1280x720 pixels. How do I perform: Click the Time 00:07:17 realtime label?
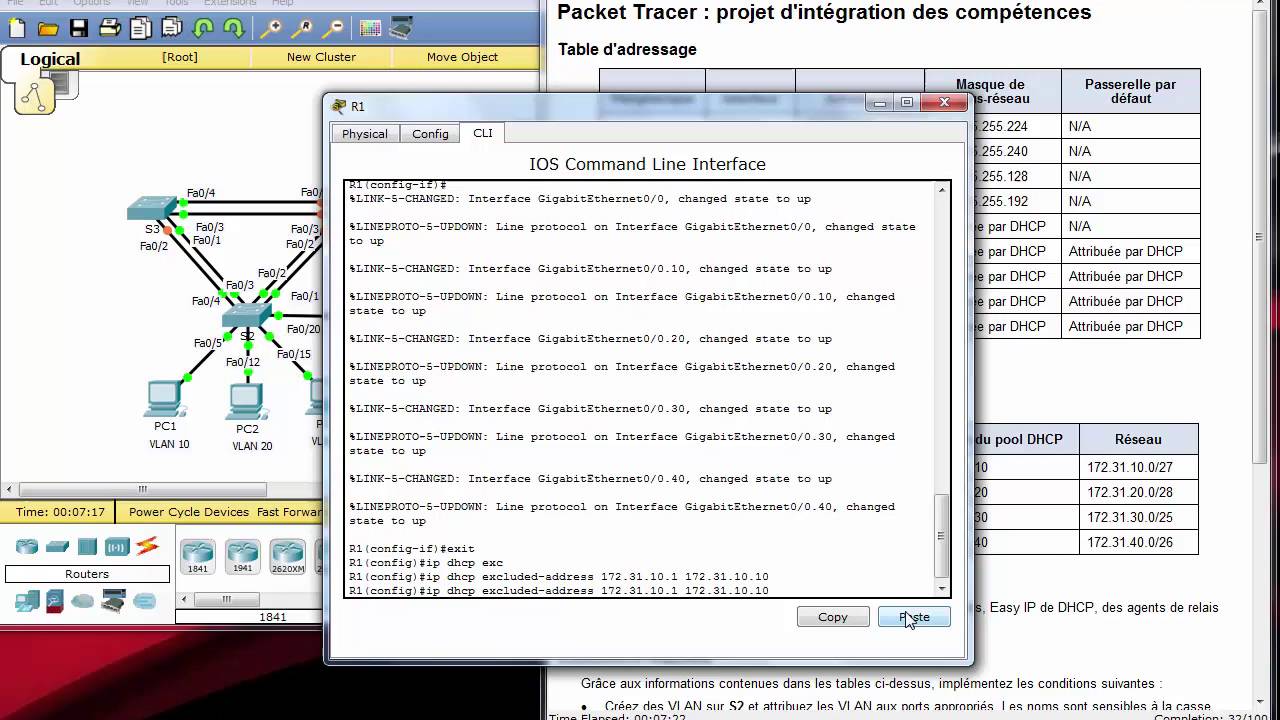(60, 512)
